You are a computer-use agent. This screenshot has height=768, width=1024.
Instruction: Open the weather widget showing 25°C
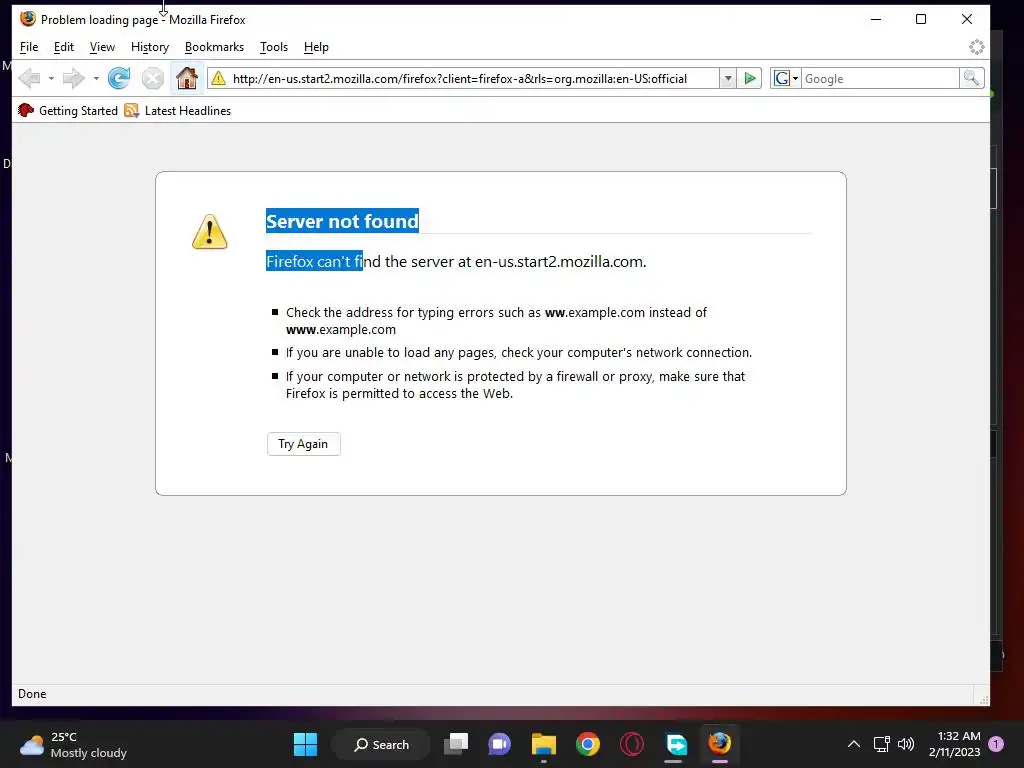pos(73,744)
